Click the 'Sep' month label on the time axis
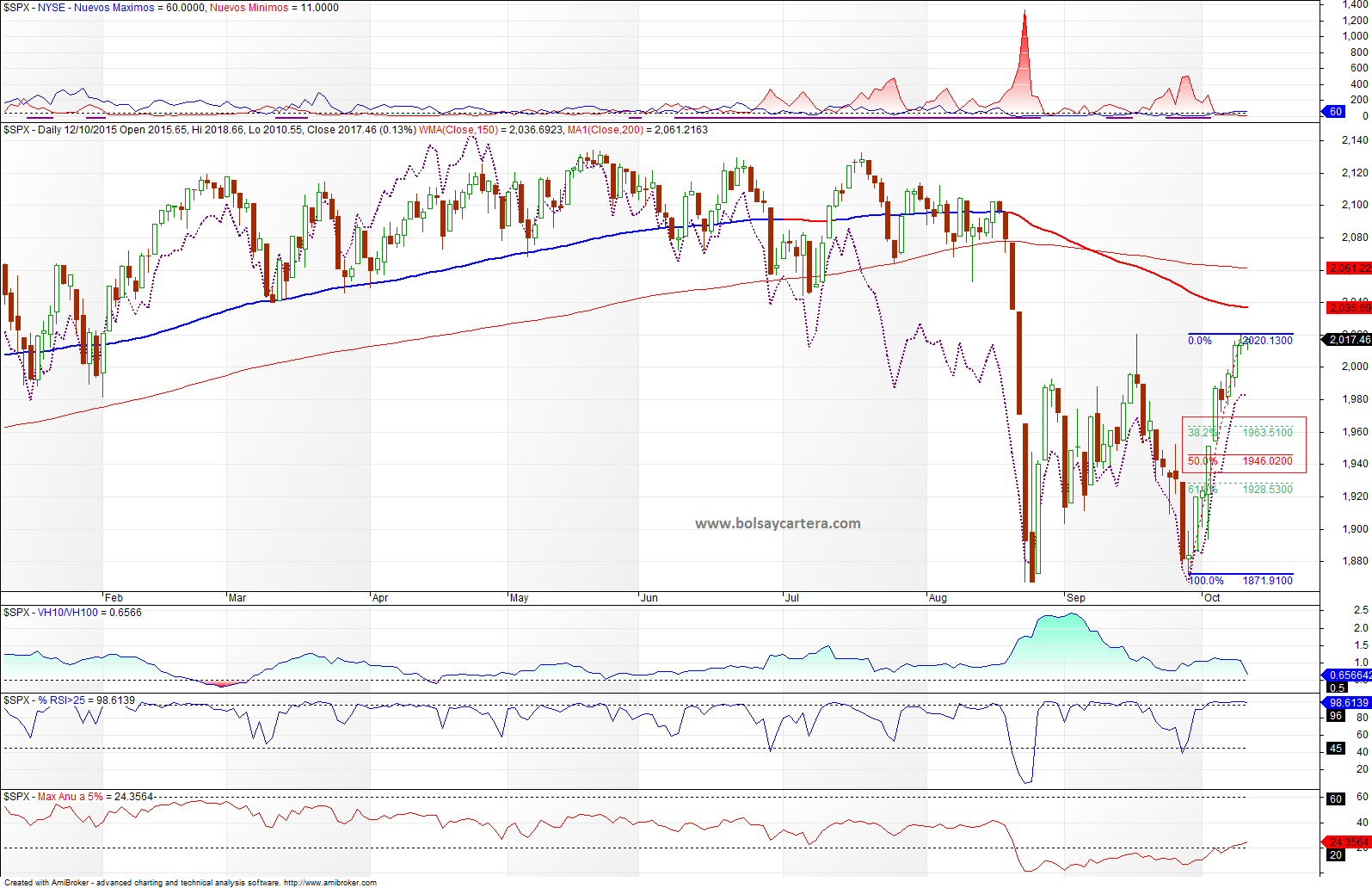Viewport: 1372px width, 888px height. coord(1076,598)
